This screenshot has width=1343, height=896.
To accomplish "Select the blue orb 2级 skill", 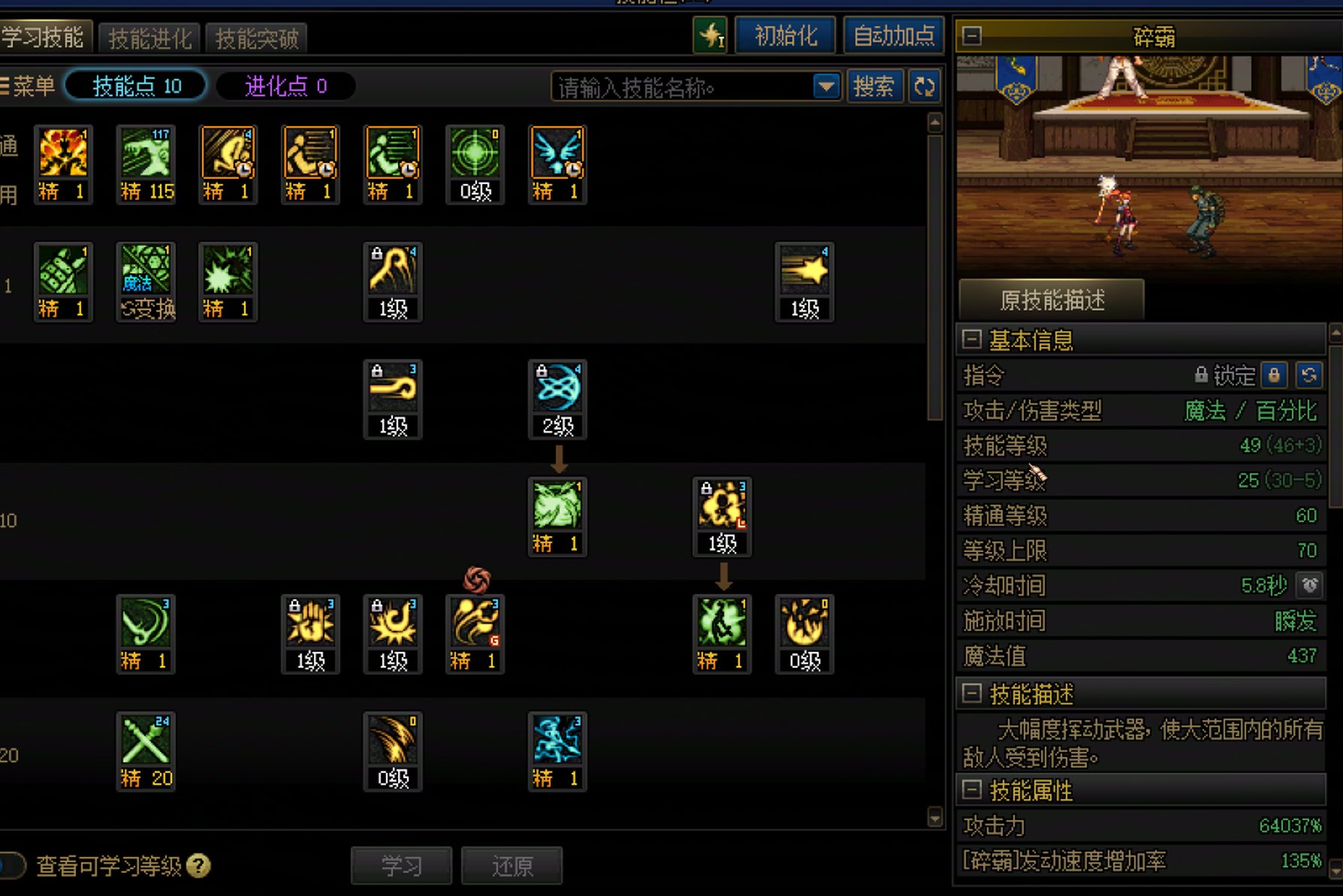I will 557,399.
